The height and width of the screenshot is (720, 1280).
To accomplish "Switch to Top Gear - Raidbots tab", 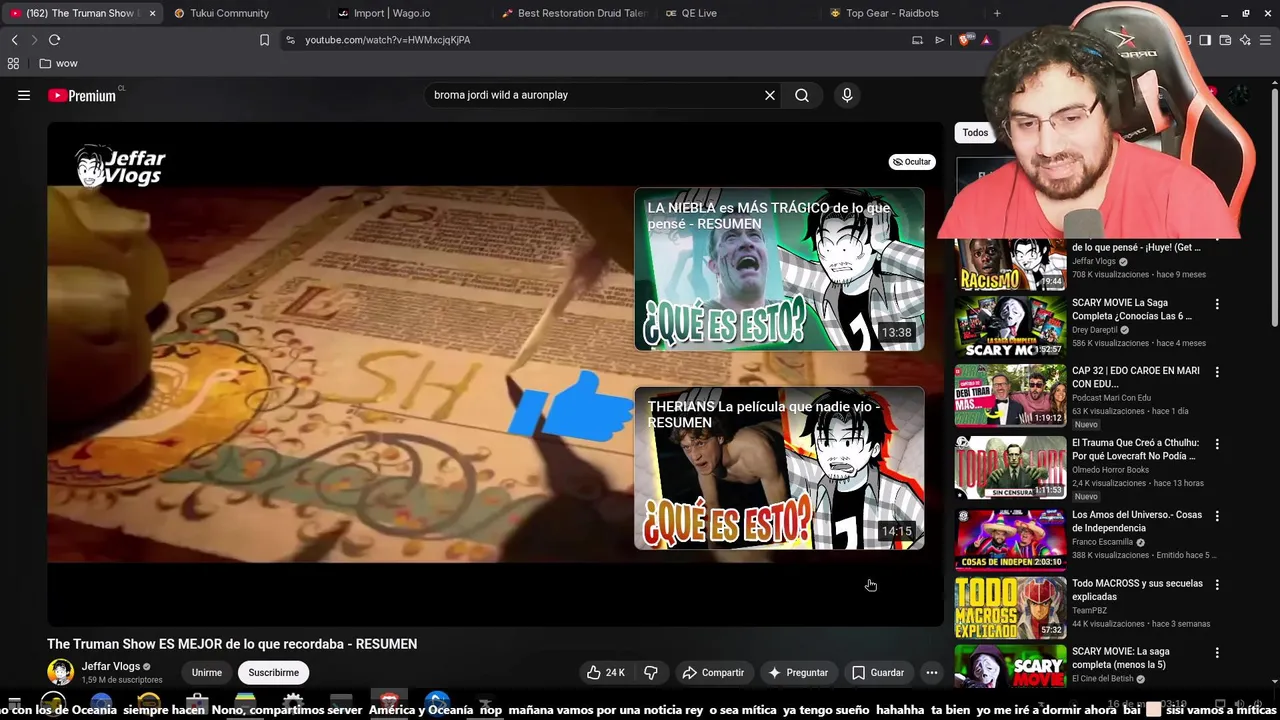I will tap(893, 13).
